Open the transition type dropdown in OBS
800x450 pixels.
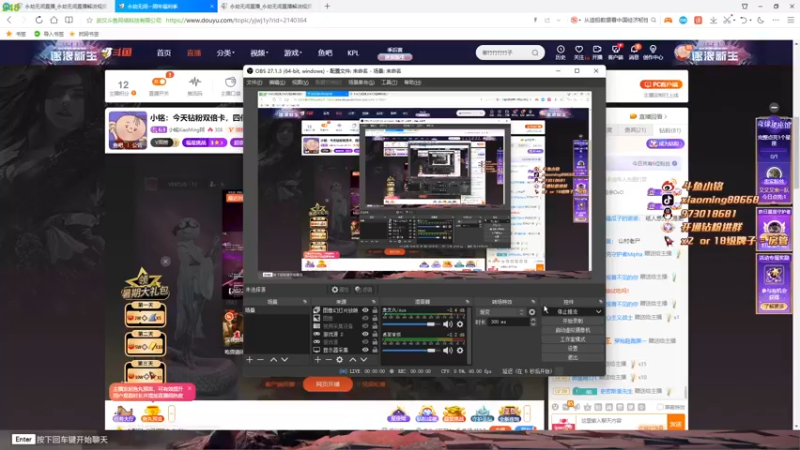[x=501, y=312]
